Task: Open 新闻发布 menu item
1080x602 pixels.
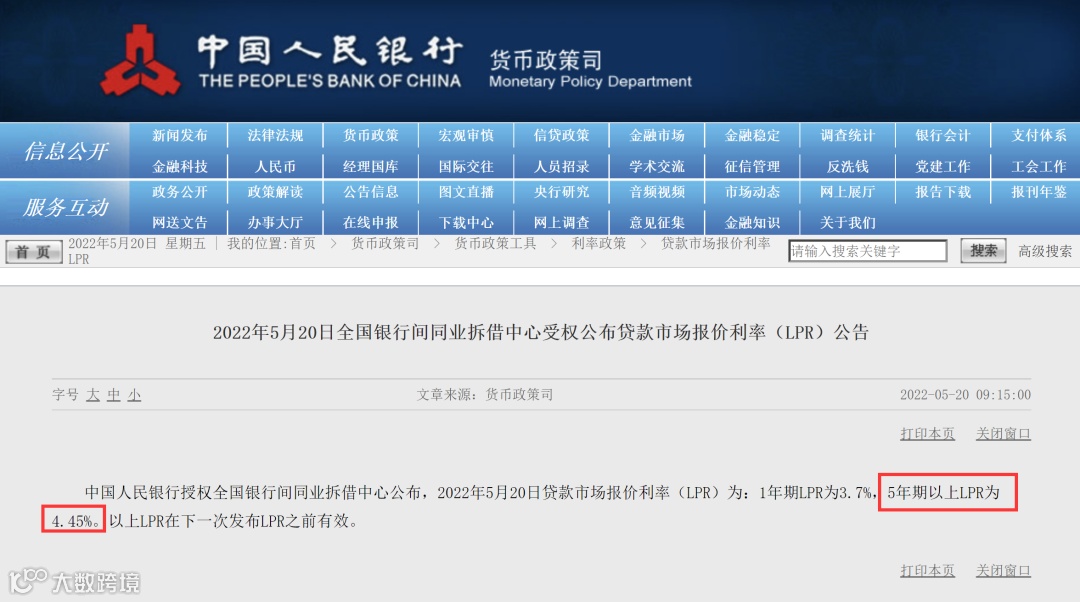Action: pyautogui.click(x=180, y=135)
